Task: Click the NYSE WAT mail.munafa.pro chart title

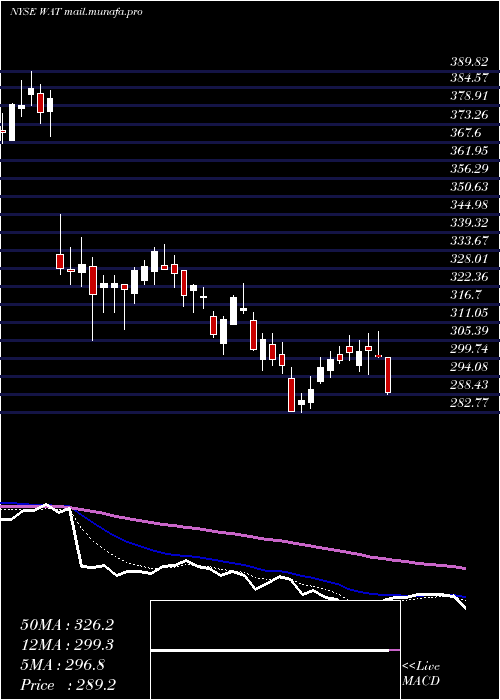Action: tap(76, 12)
